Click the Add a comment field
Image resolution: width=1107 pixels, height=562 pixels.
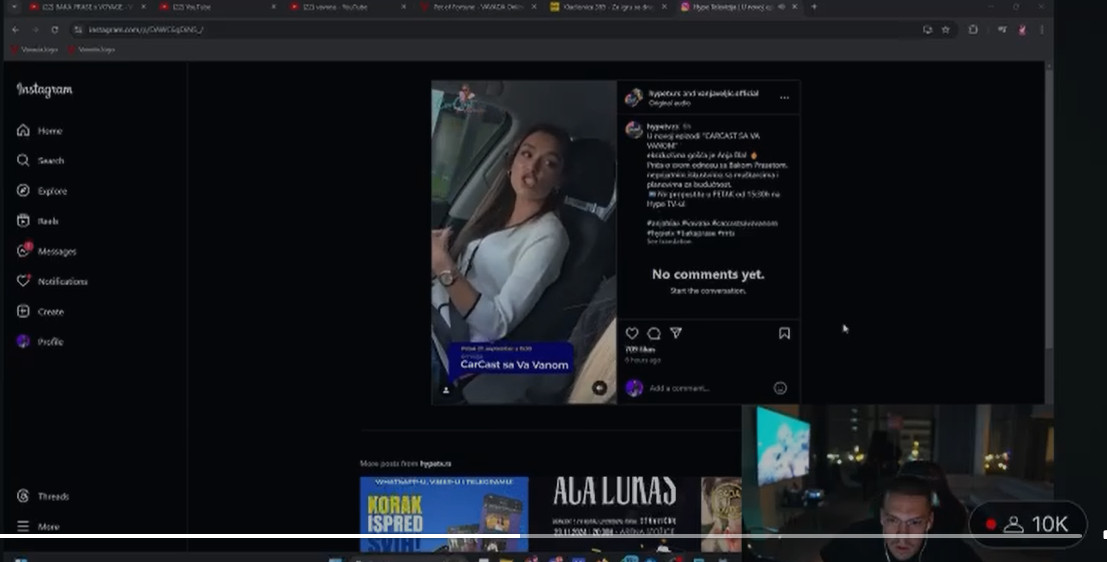(x=700, y=388)
